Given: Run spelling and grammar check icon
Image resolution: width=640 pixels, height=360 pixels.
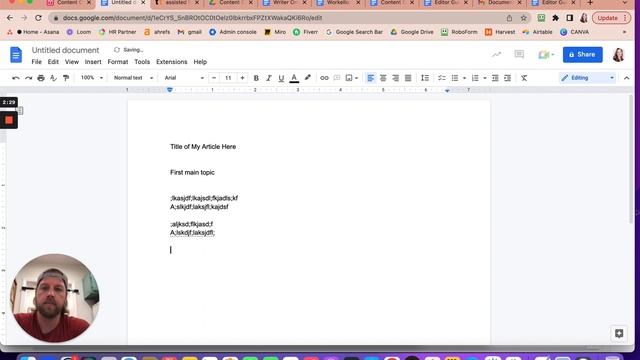Looking at the screenshot, I should [53, 78].
